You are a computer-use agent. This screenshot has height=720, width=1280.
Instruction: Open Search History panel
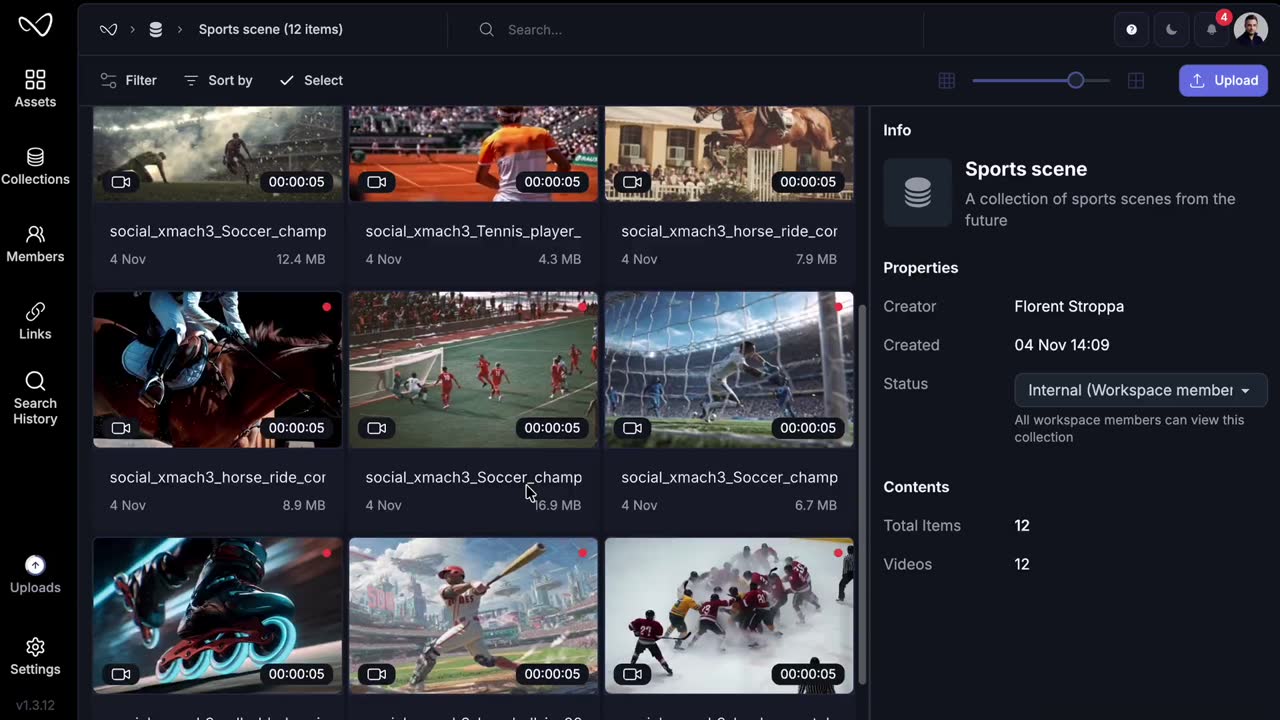35,398
